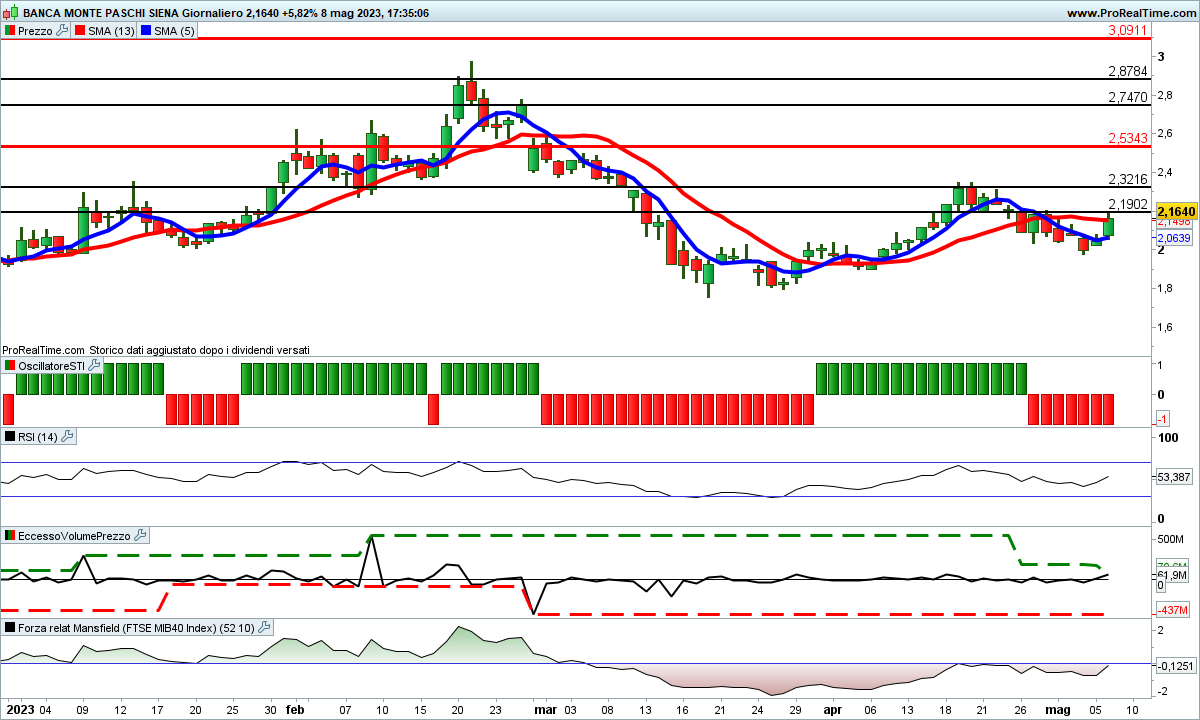Click the red 2,5343 price level label
Viewport: 1200px width, 720px height.
1128,138
